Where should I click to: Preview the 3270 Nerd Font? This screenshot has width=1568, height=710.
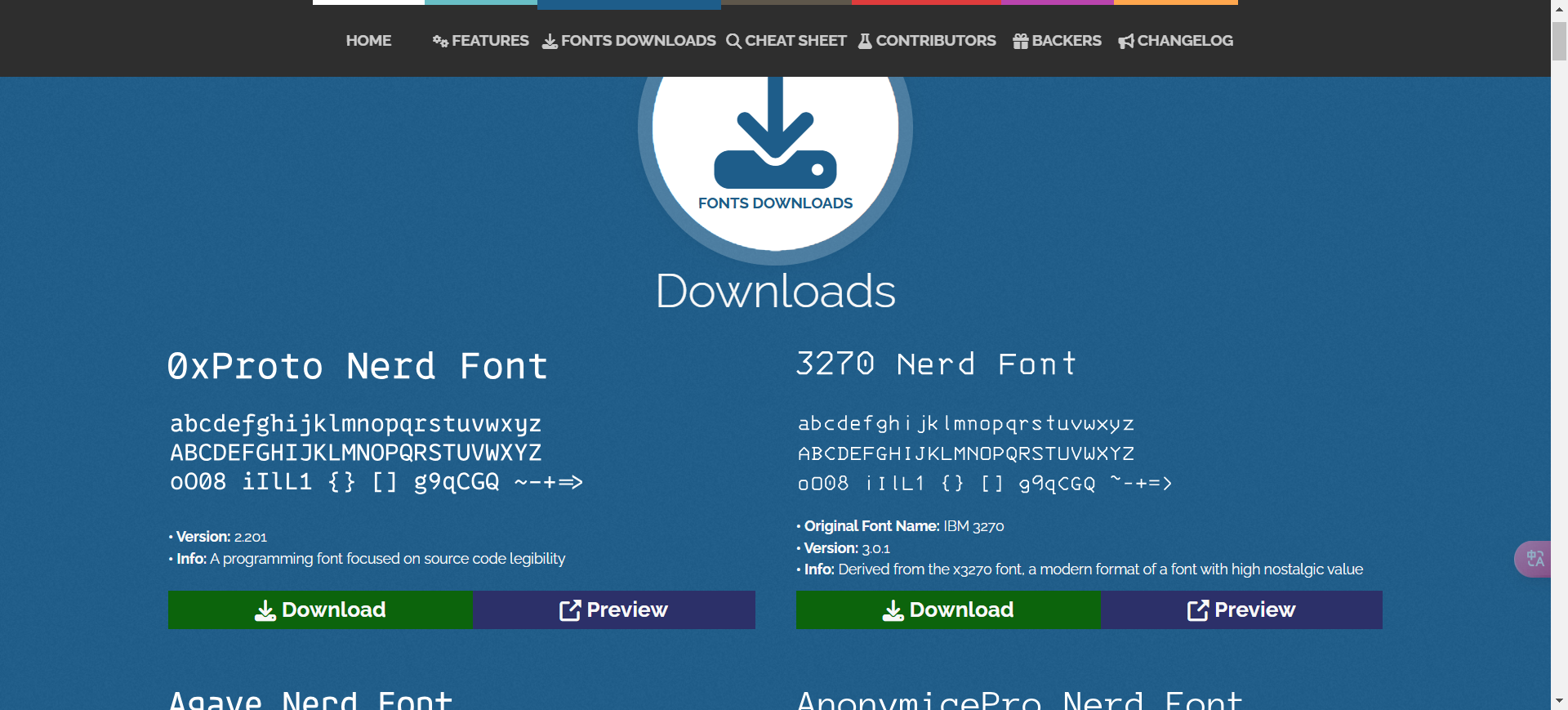(x=1241, y=610)
